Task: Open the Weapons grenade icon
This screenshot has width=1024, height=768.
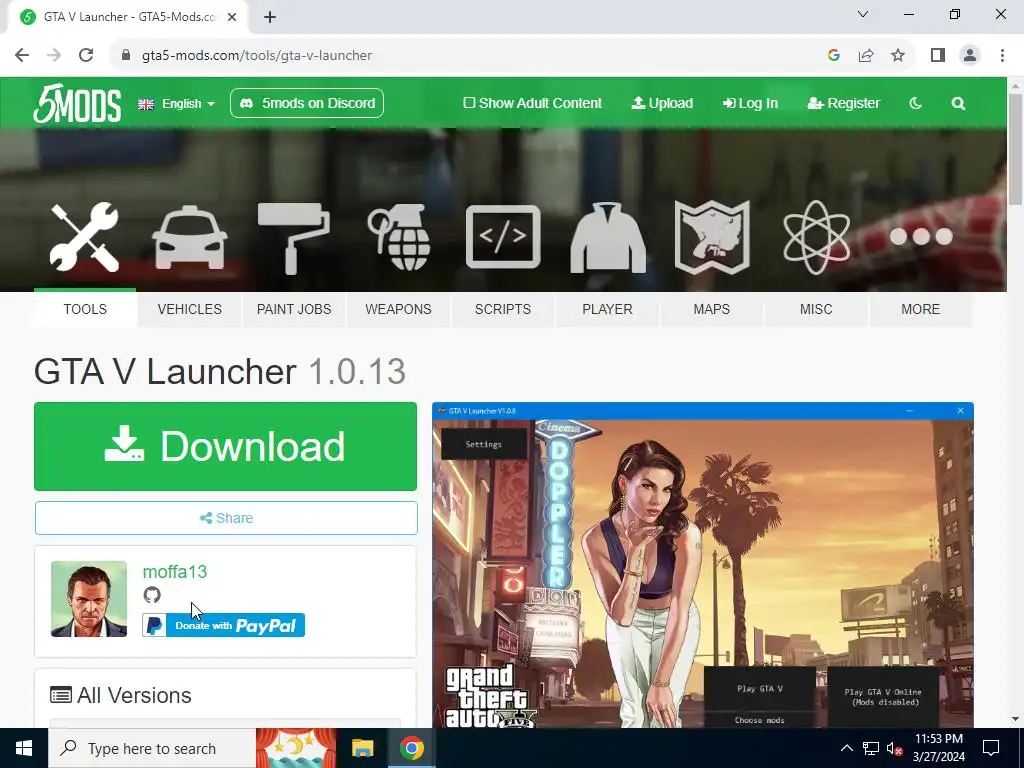Action: 399,238
